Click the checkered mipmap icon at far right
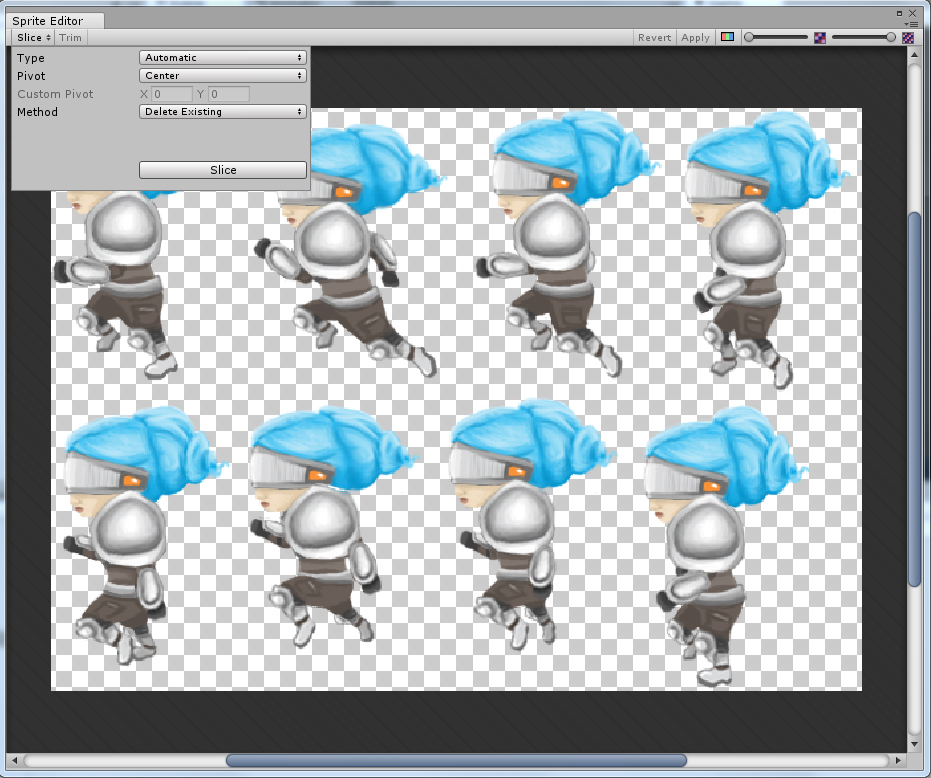931x778 pixels. pos(908,37)
